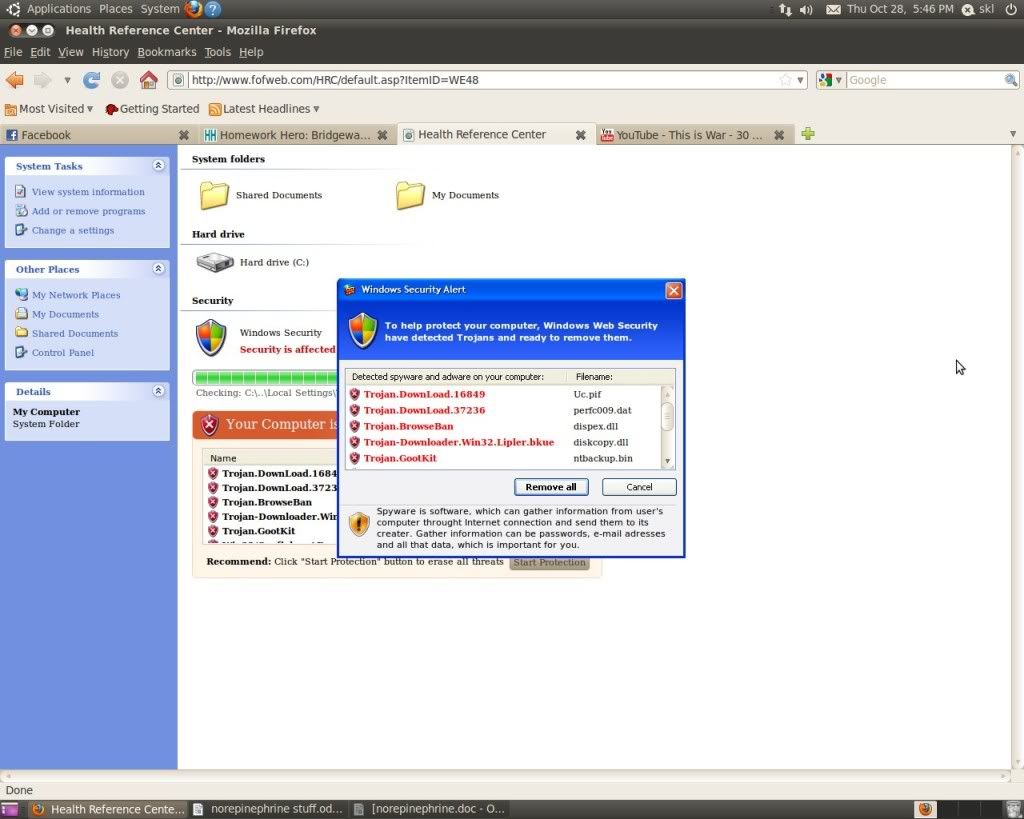Click the Firefox launcher icon in top panel
The width and height of the screenshot is (1024, 819).
click(193, 8)
